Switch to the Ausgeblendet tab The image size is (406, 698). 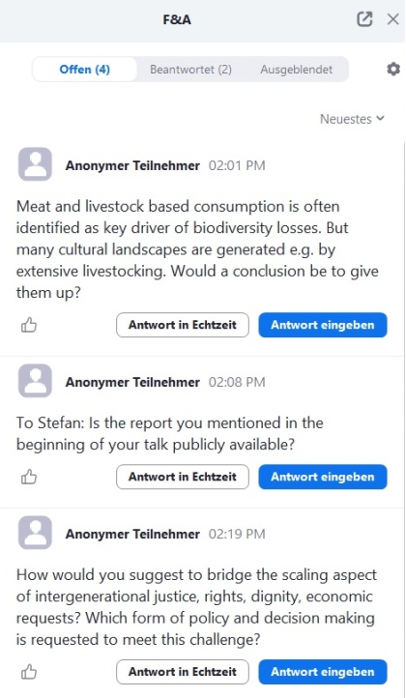point(296,69)
